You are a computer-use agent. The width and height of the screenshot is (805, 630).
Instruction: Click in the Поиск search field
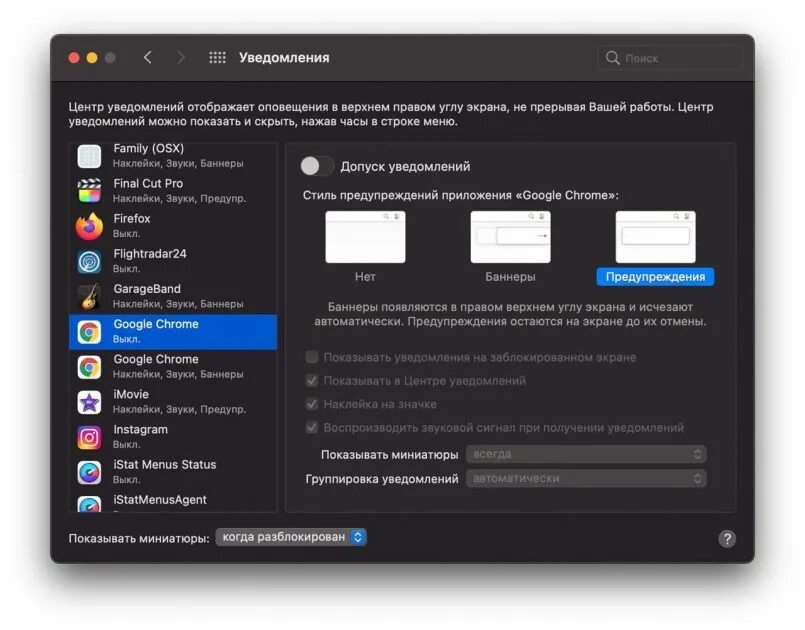pos(670,58)
